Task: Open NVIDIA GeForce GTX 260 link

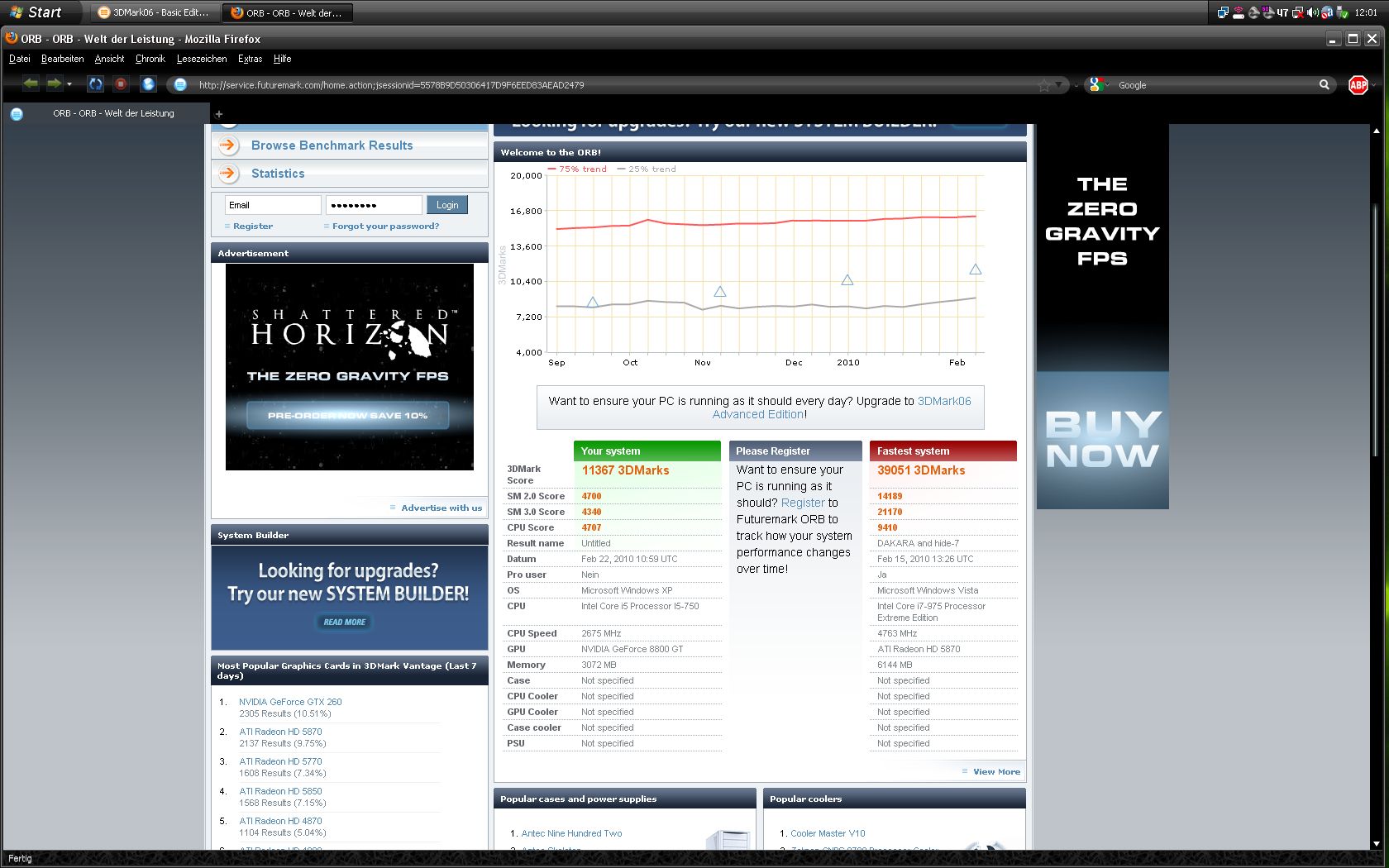Action: (290, 702)
